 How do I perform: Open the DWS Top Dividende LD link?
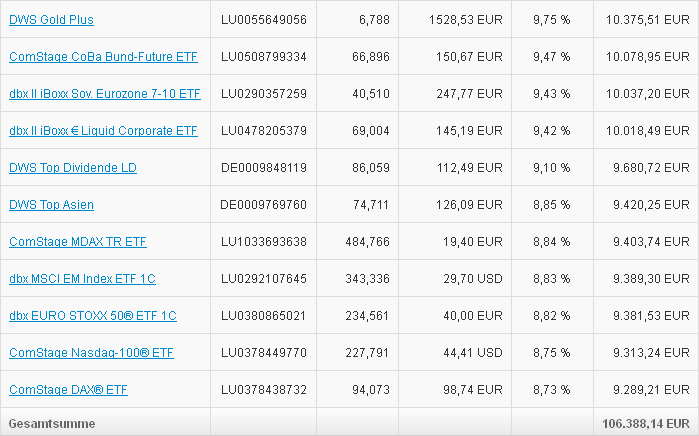click(x=73, y=168)
